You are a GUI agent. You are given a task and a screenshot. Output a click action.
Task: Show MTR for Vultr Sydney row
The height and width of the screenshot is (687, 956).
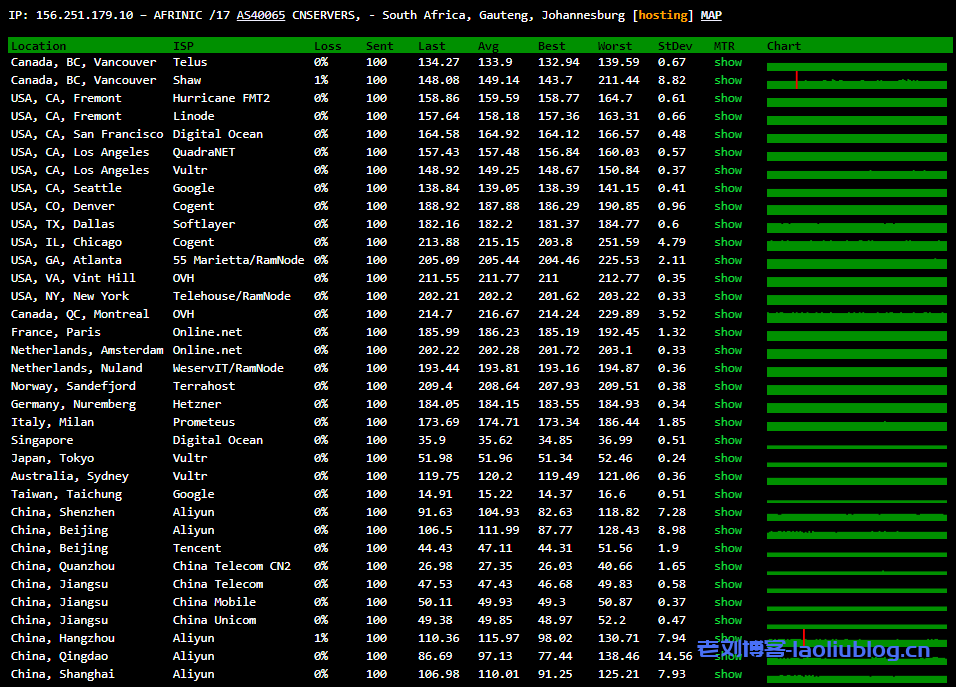(728, 476)
